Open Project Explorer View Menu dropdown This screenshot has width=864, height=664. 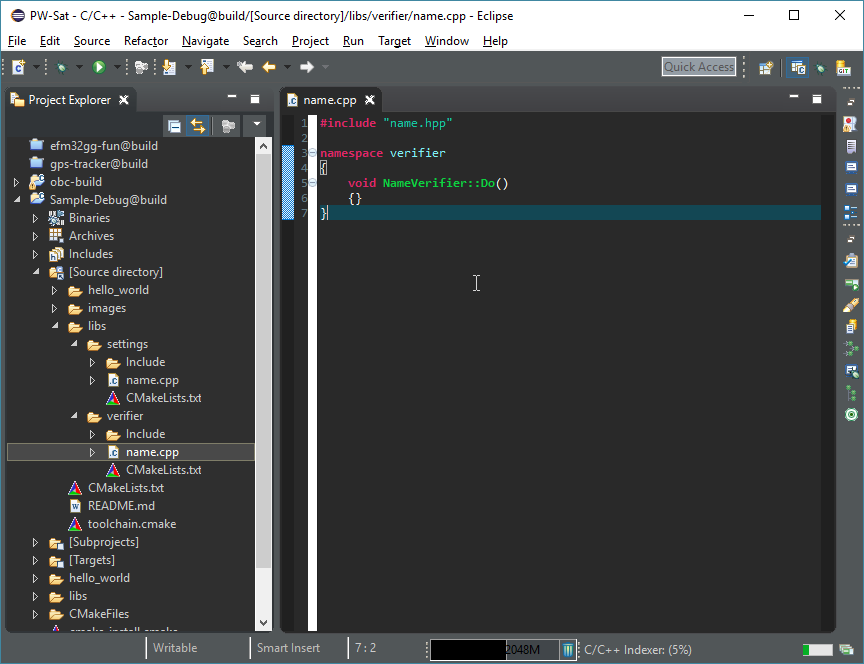256,125
